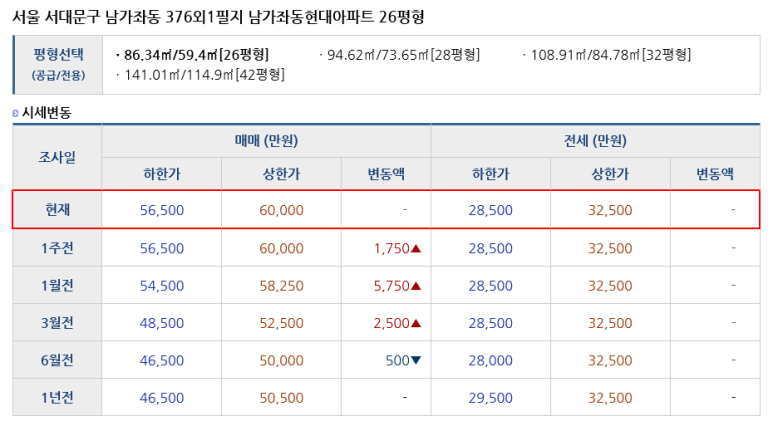Click the 시세변동 section heading

pyautogui.click(x=47, y=113)
